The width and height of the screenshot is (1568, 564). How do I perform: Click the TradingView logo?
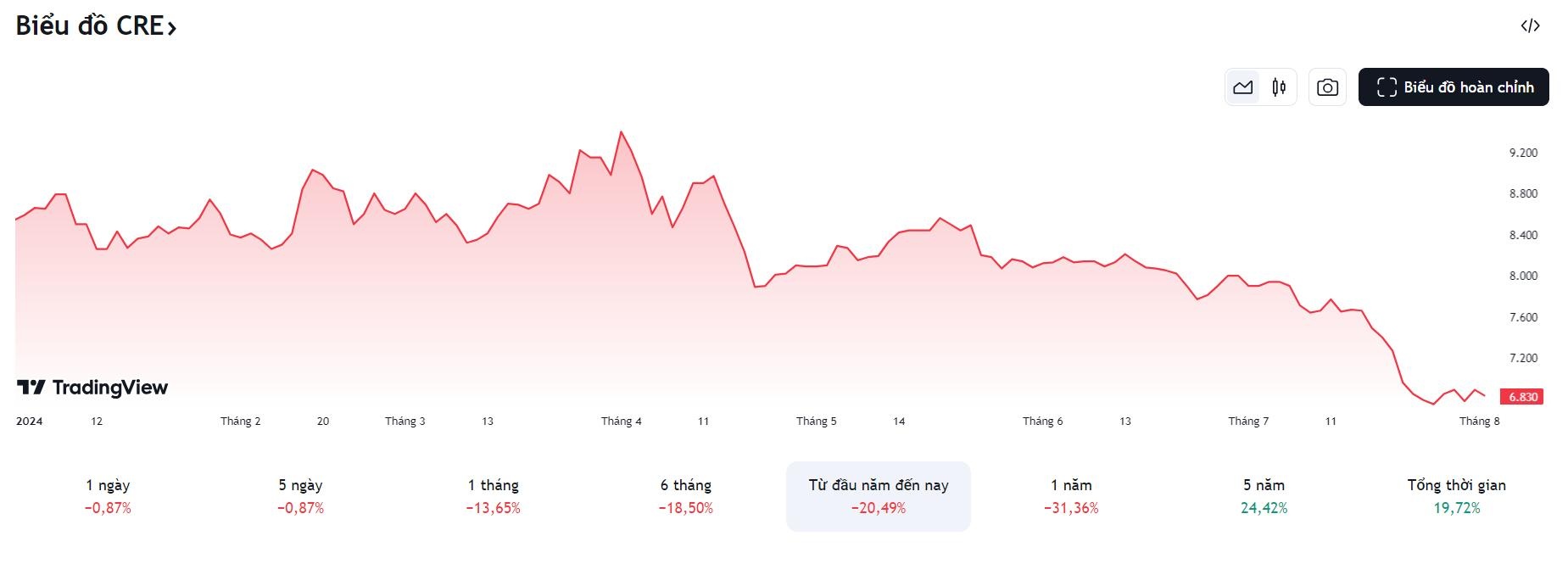(x=92, y=388)
